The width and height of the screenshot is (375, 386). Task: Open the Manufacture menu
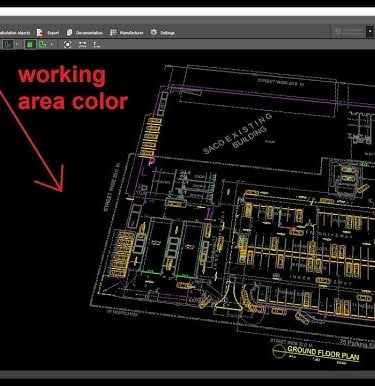pyautogui.click(x=127, y=33)
